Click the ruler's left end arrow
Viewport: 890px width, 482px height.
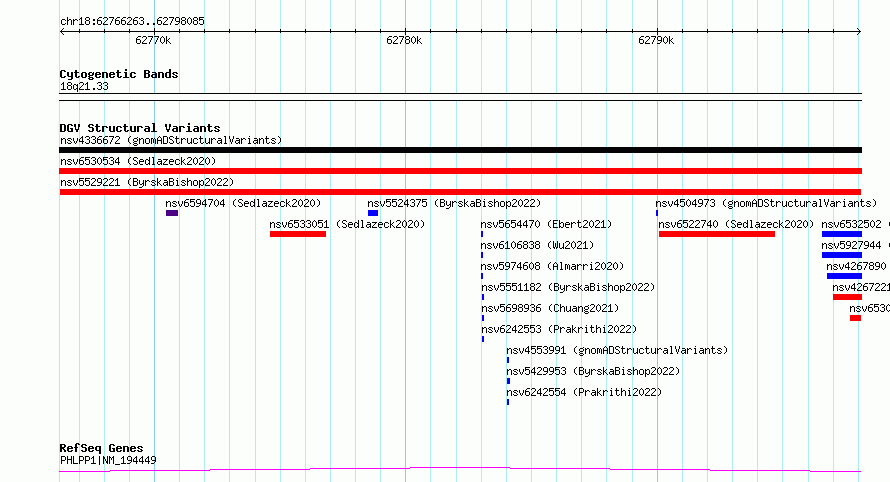tap(62, 32)
